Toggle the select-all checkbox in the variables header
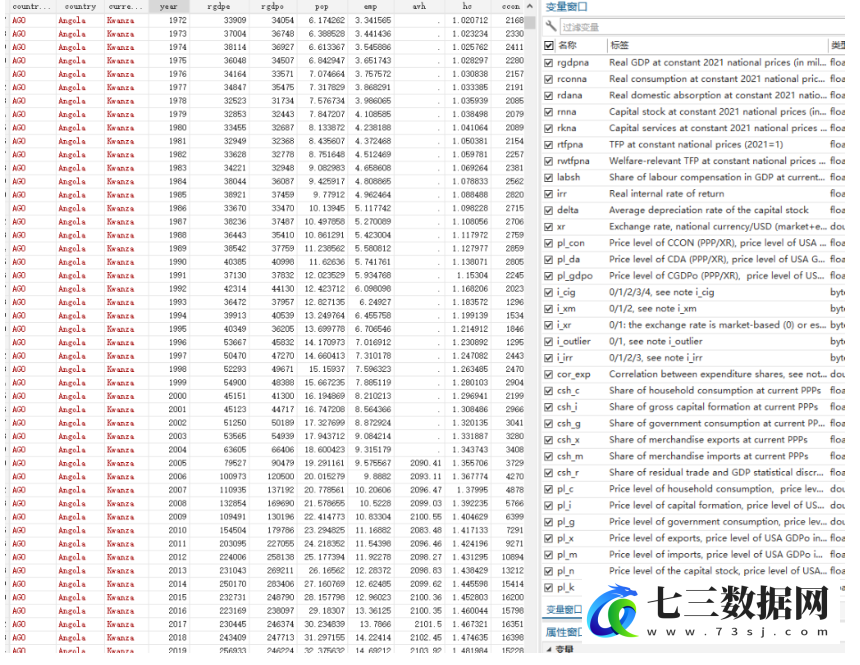Screen dimensions: 860x665 coord(548,46)
